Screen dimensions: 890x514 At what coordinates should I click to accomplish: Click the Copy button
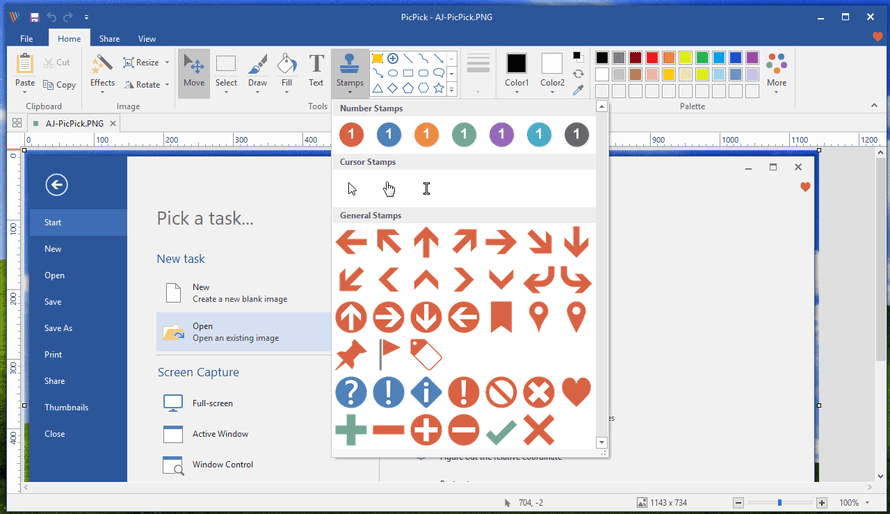click(59, 85)
